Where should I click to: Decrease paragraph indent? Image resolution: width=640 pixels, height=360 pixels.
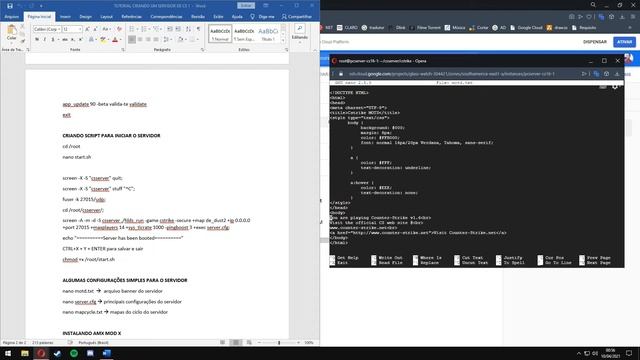[x=170, y=29]
